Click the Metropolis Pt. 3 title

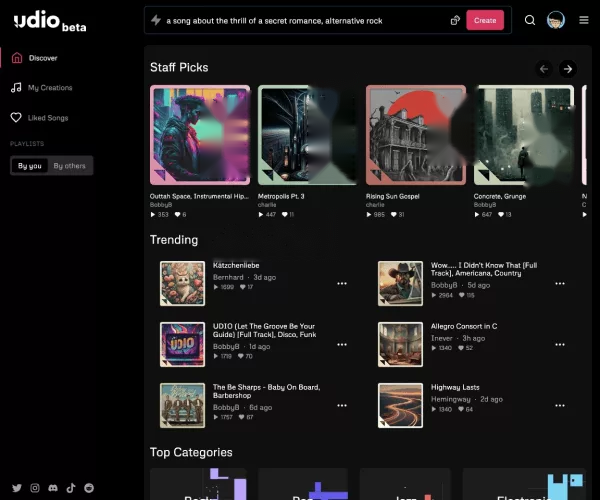(281, 196)
